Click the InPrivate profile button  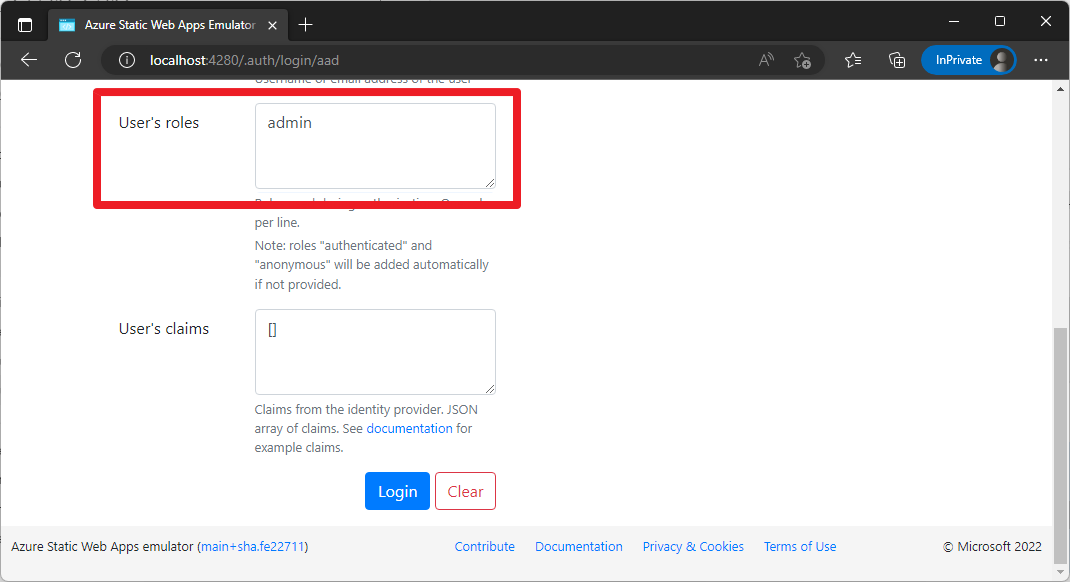tap(969, 60)
